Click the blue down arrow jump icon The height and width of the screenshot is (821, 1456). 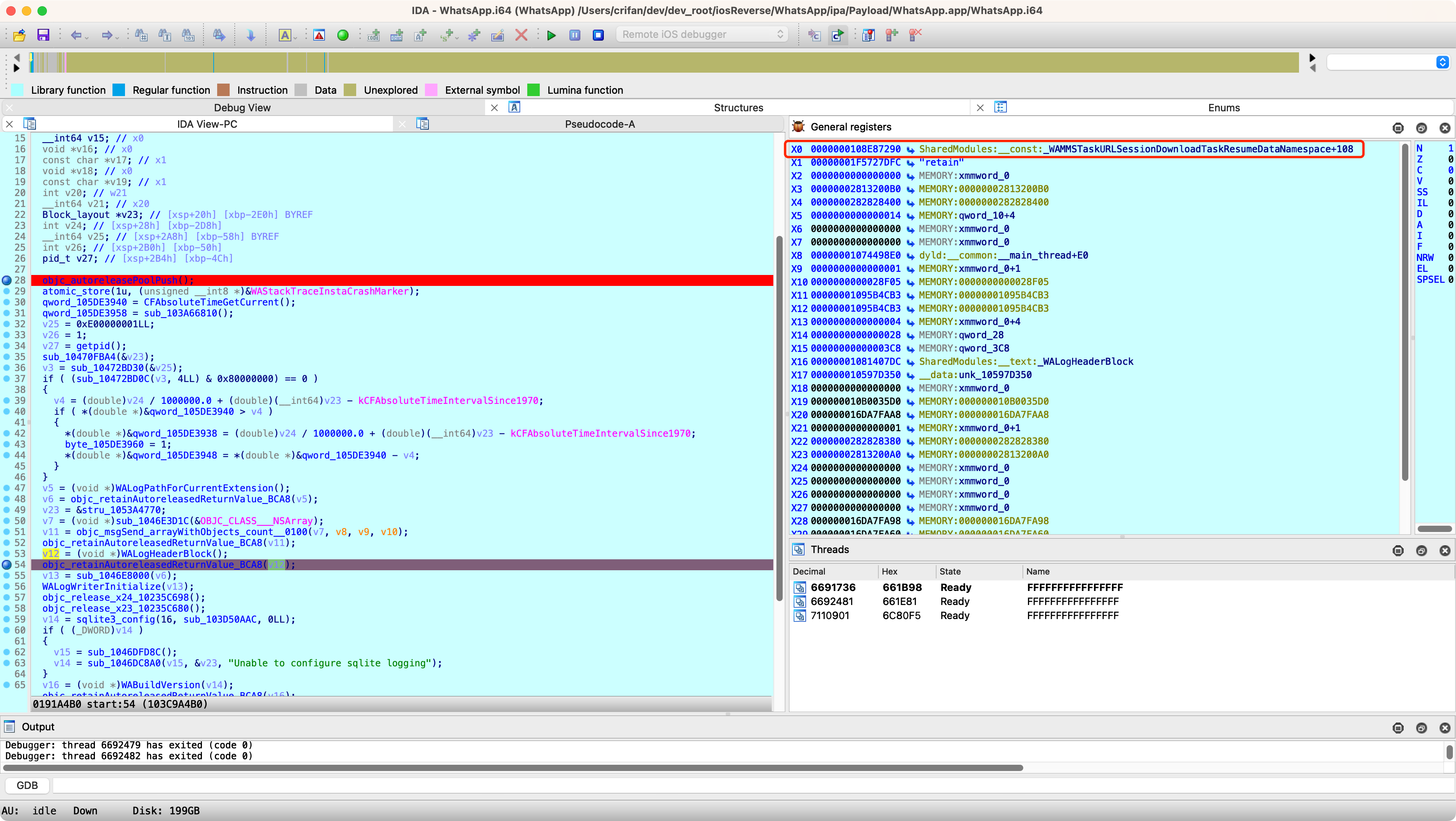250,35
